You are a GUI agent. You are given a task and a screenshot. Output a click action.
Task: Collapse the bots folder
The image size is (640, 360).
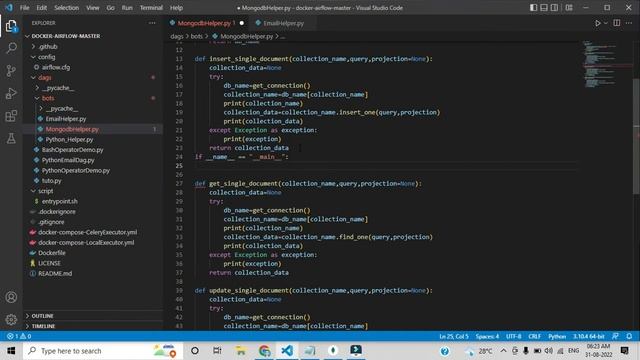48,98
